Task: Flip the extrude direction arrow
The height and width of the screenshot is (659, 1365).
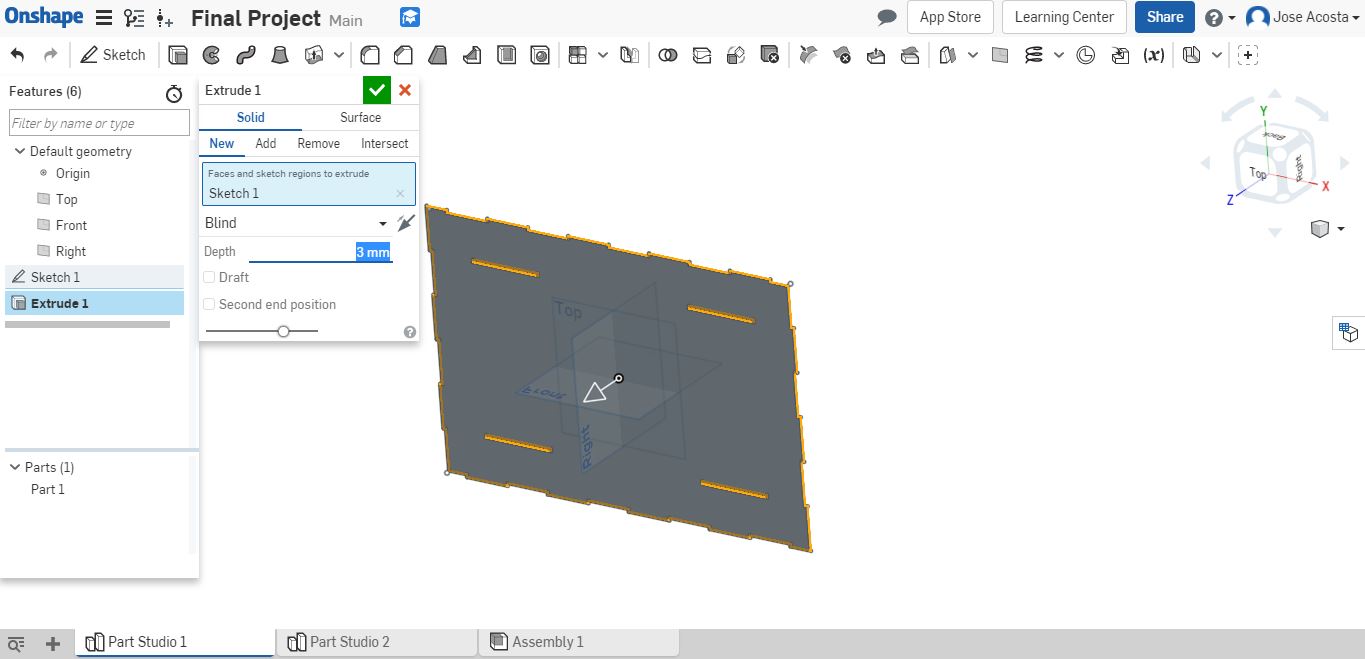Action: (405, 223)
